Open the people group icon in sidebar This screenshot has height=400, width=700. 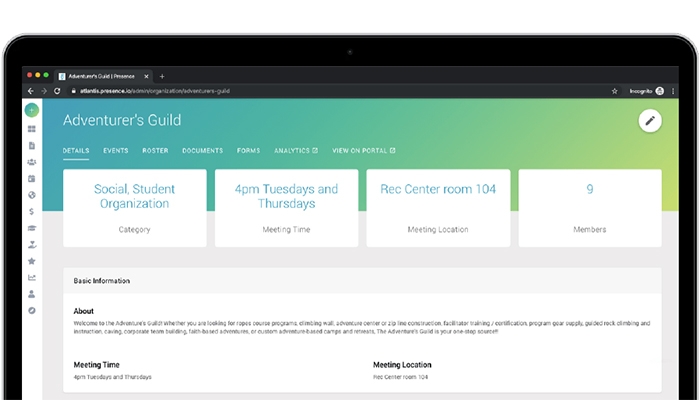[32, 162]
